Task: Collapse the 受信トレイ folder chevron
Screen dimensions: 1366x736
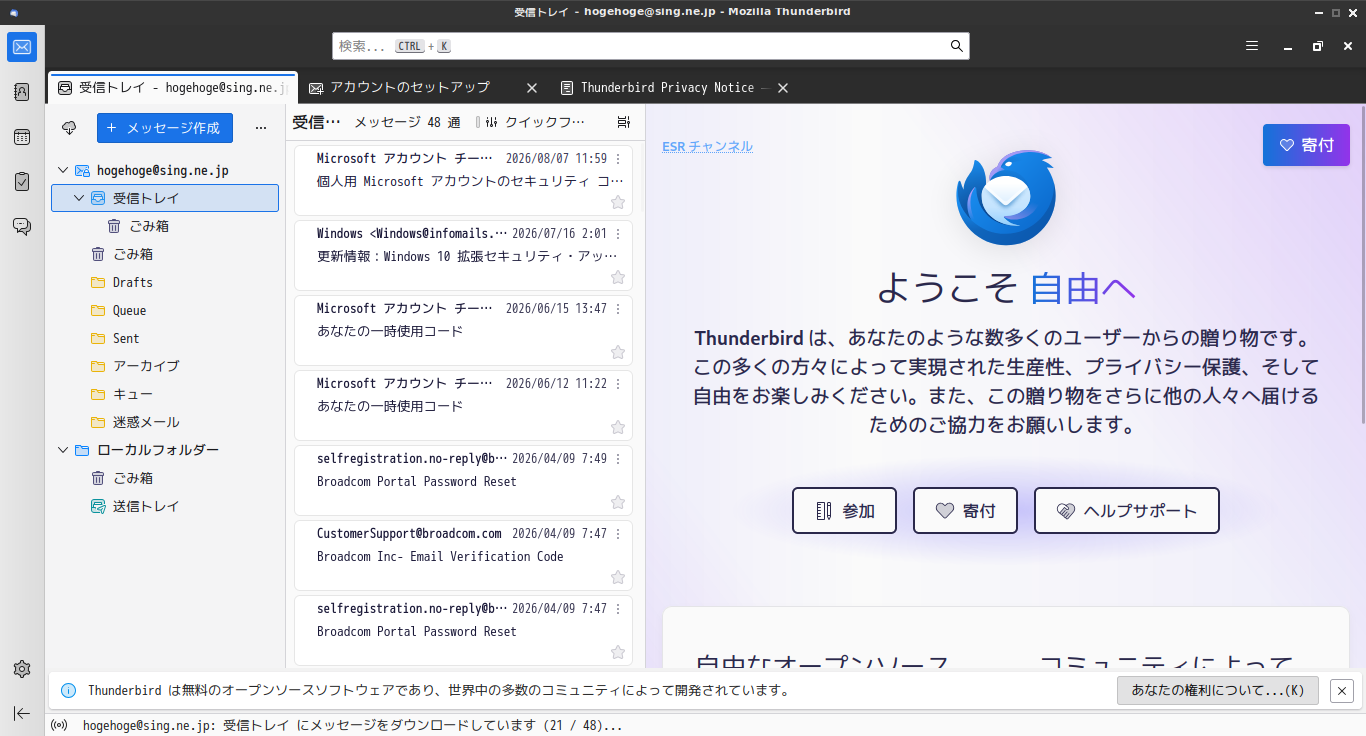Action: coord(80,199)
